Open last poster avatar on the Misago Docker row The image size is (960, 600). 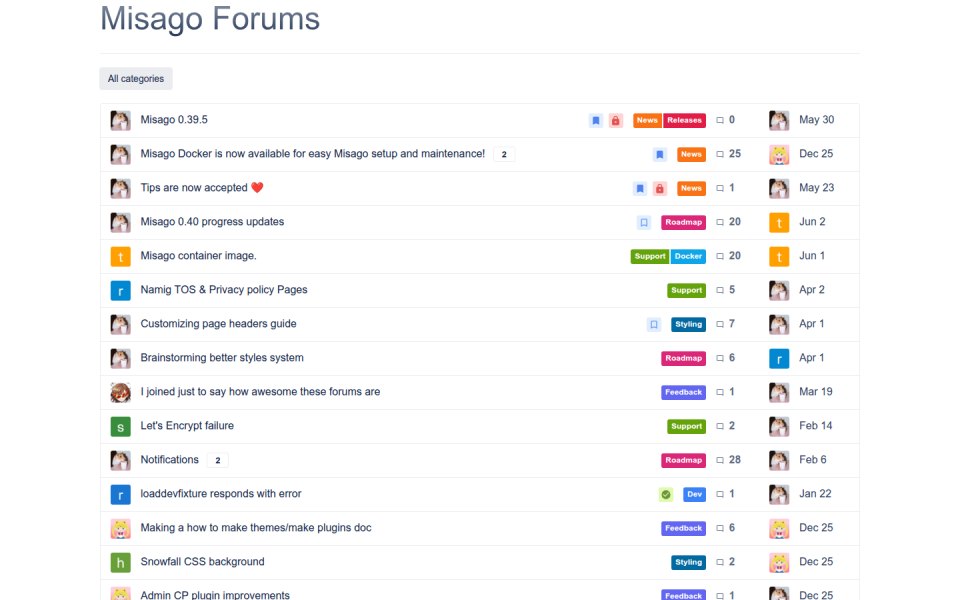click(x=779, y=154)
